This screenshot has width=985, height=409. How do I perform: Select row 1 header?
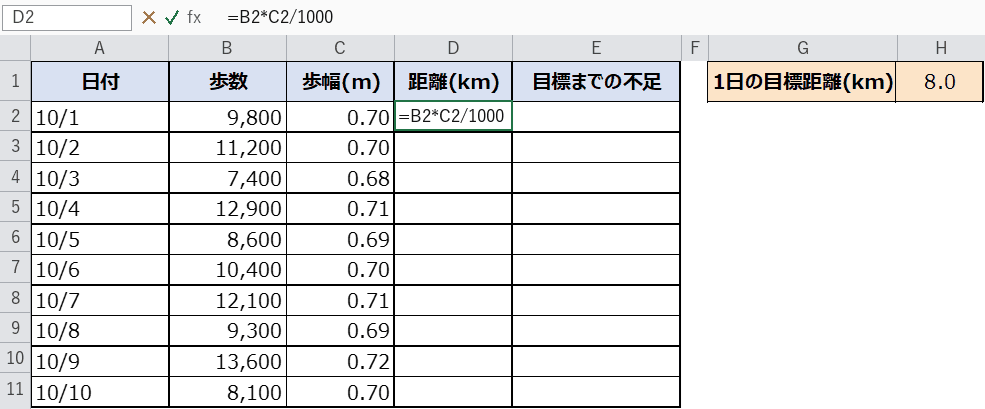pos(15,81)
